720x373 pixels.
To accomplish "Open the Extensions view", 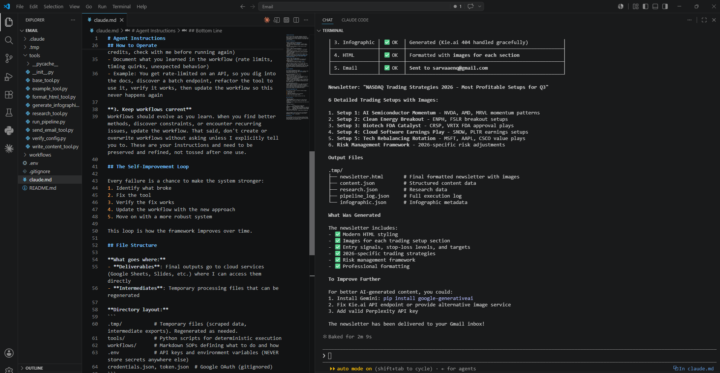I will point(9,95).
